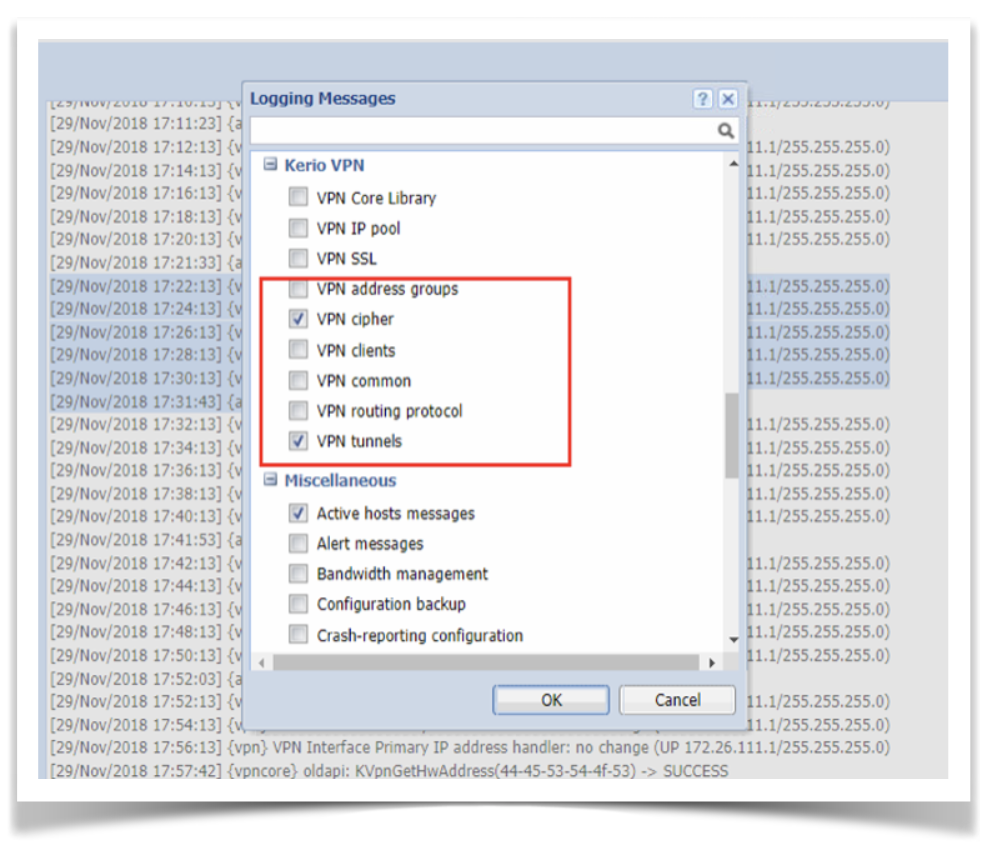Uncheck the VPN cipher option
This screenshot has height=850, width=992.
coord(298,318)
